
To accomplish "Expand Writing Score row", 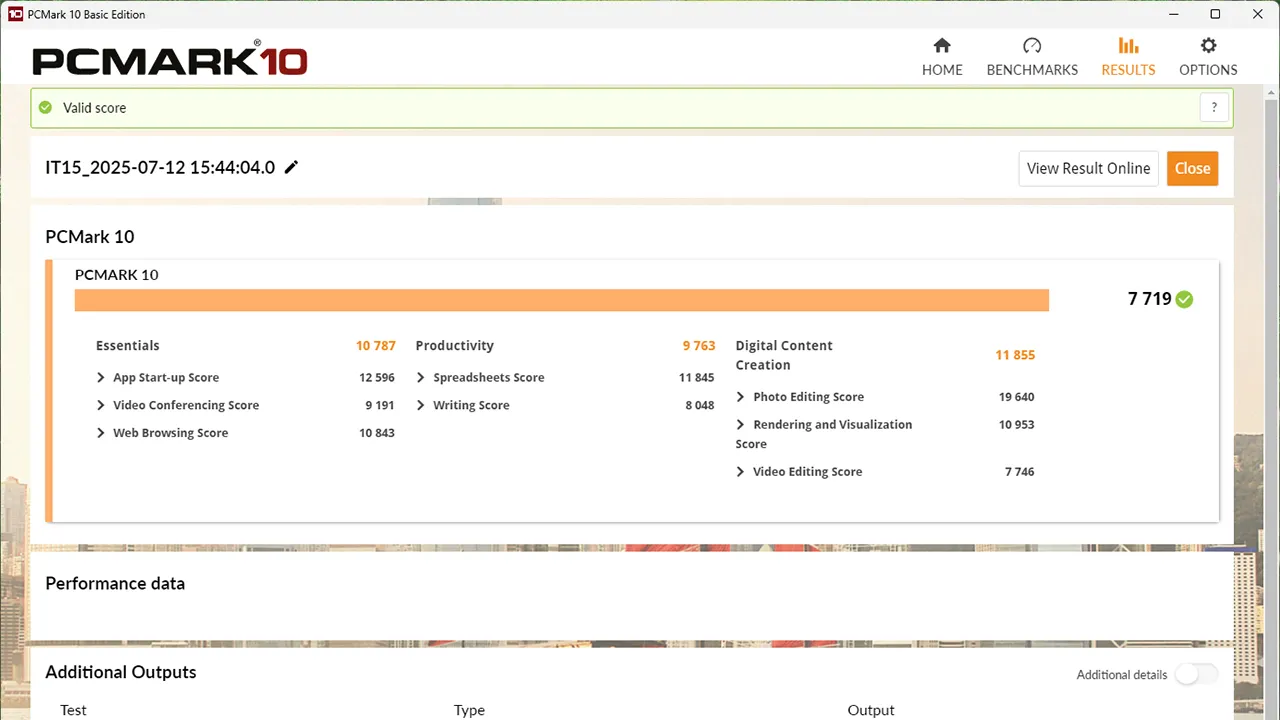I will tap(421, 406).
